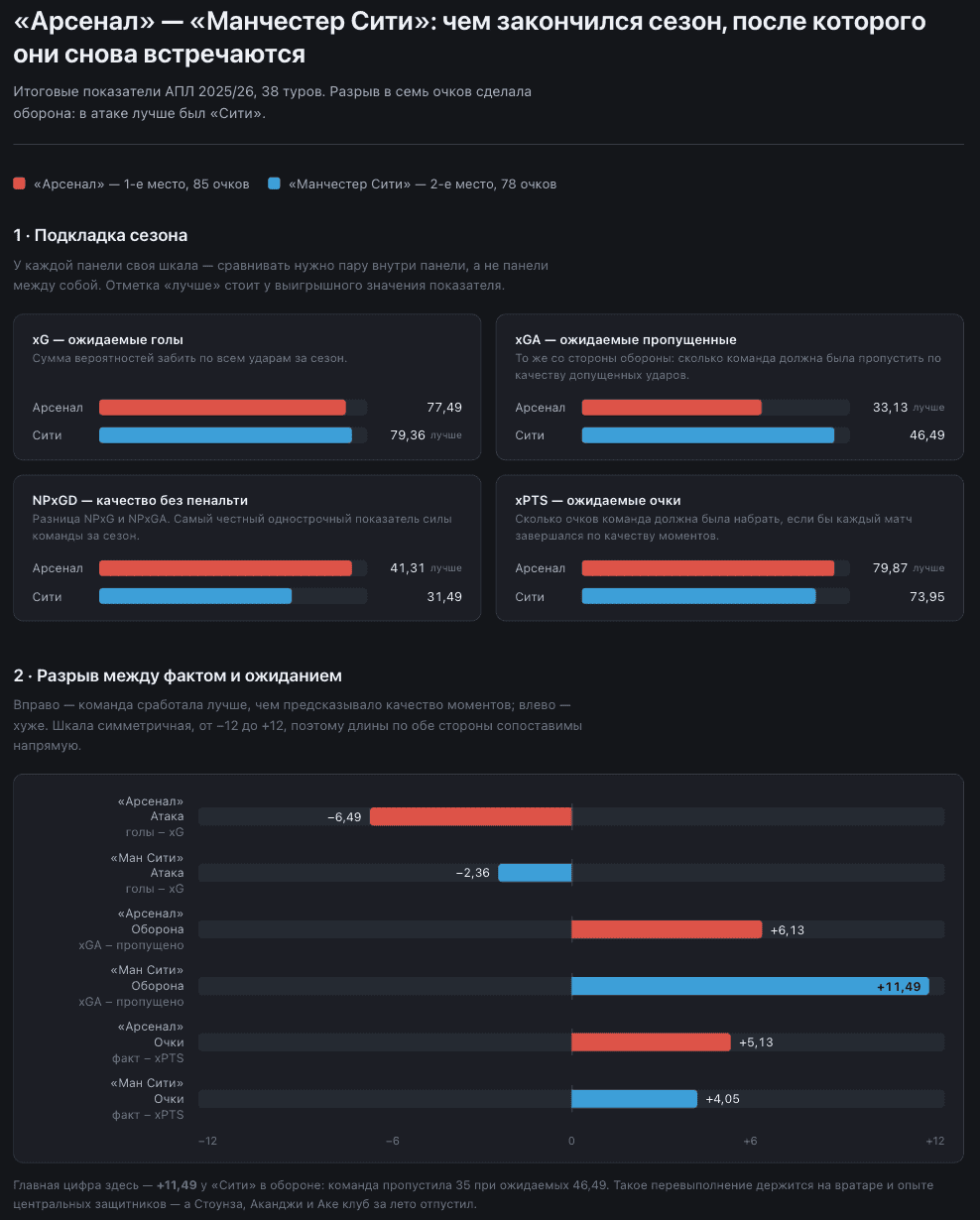
Task: Click the axis tick label 0
Action: pos(571,1142)
